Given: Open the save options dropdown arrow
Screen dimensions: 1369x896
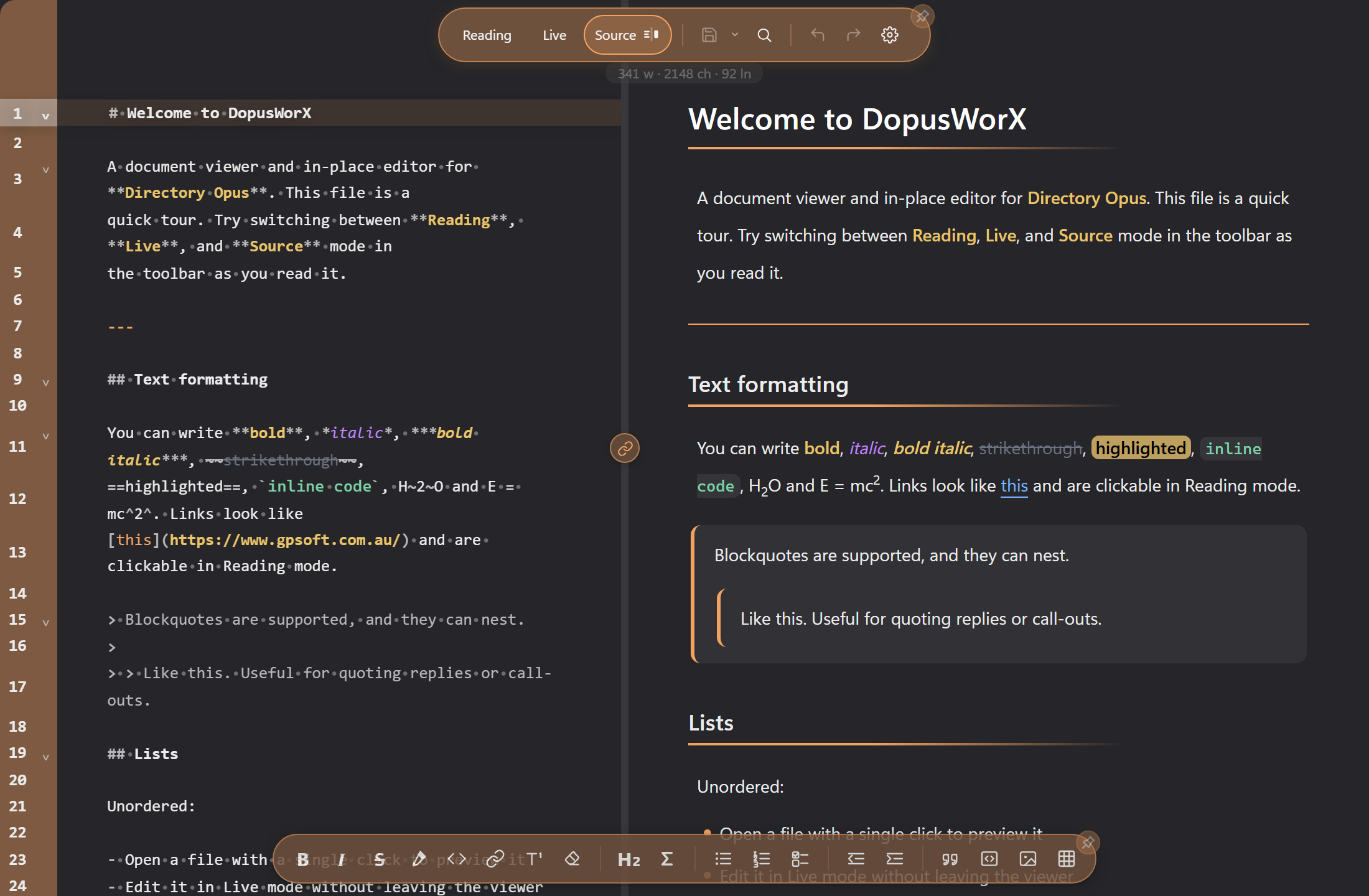Looking at the screenshot, I should click(735, 35).
